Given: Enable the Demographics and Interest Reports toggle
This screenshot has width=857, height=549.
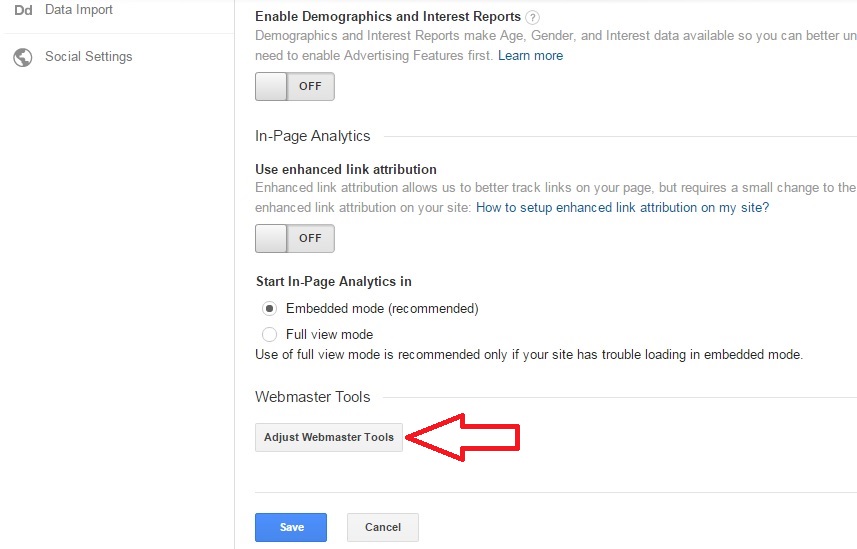Looking at the screenshot, I should coord(295,86).
